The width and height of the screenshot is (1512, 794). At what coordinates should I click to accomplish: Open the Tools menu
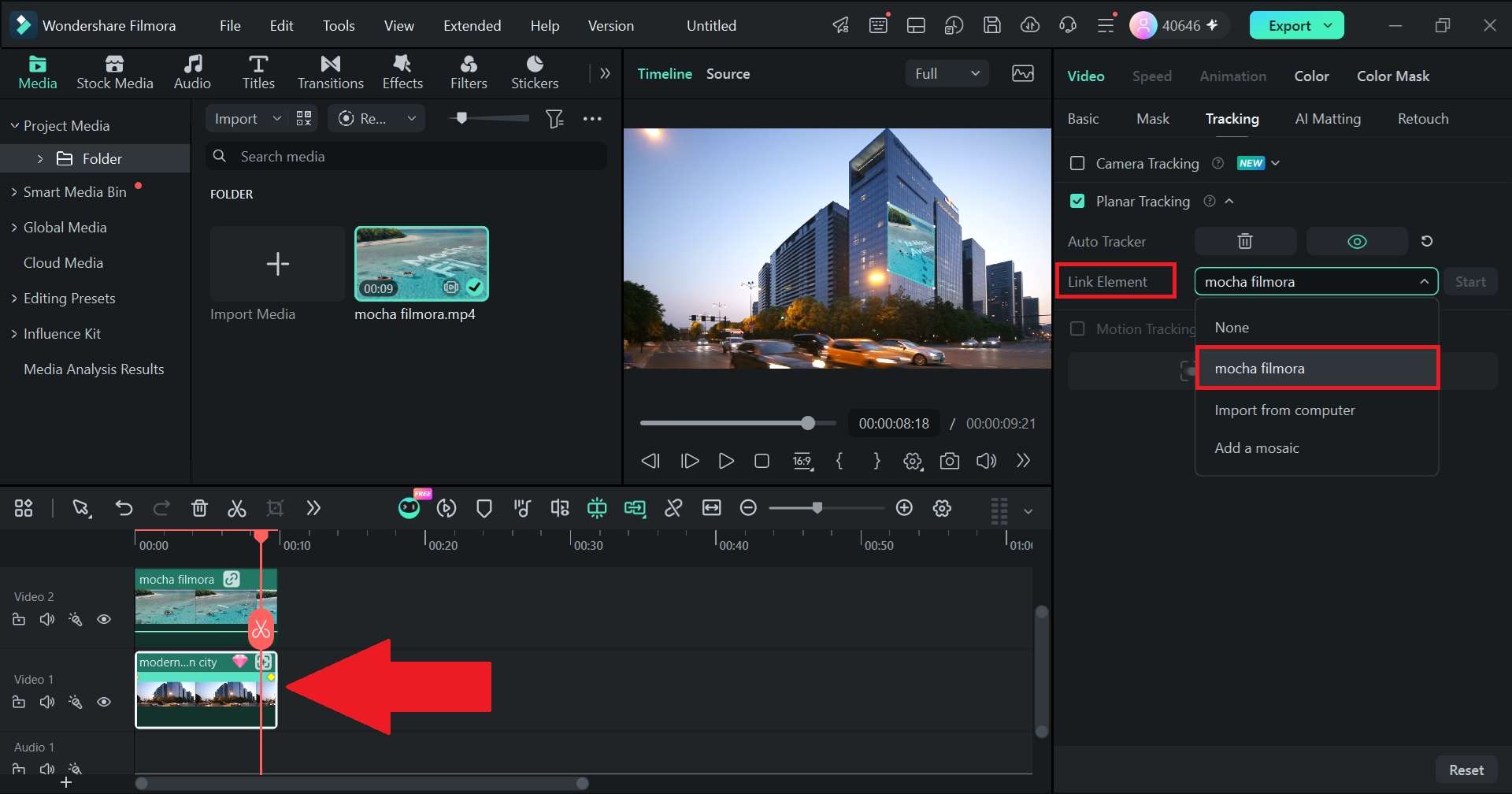pos(339,26)
